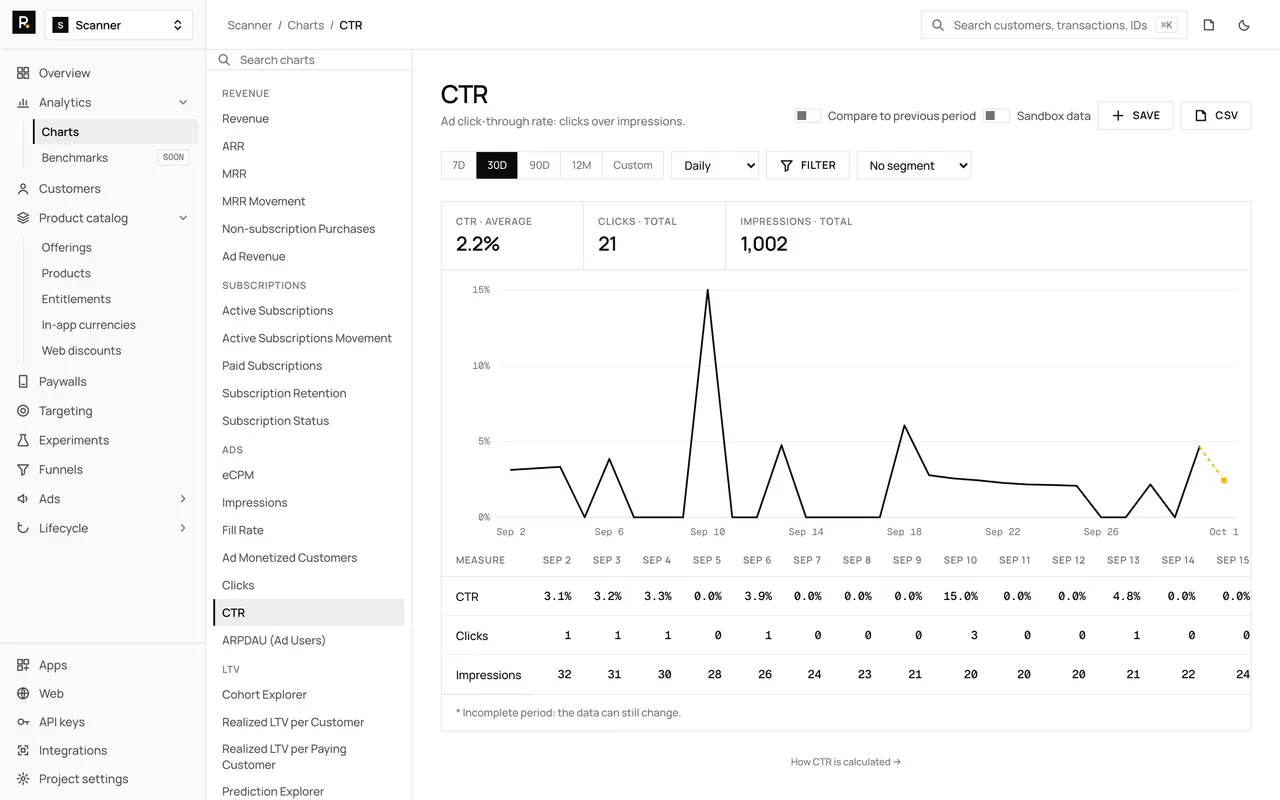
Task: Collapse the Product catalog chevron
Action: [x=183, y=218]
